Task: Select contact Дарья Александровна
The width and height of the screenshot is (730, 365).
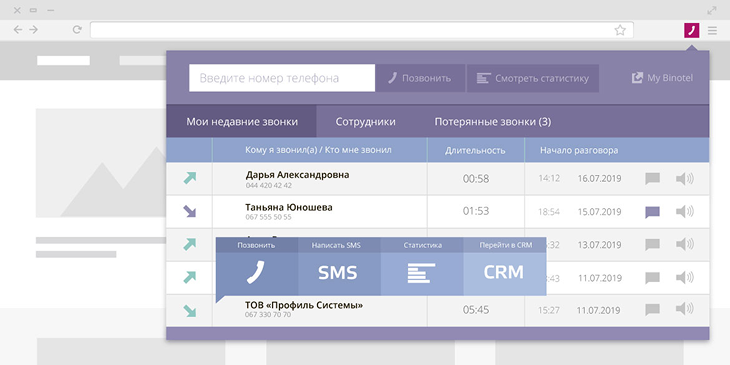Action: (297, 175)
